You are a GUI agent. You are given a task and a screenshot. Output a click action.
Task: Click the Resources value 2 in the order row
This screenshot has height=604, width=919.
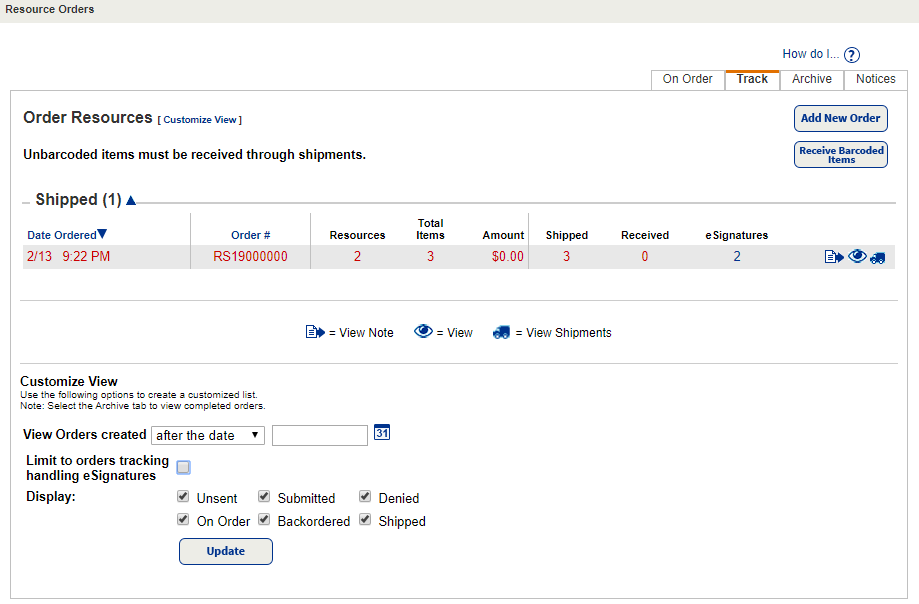(x=357, y=257)
